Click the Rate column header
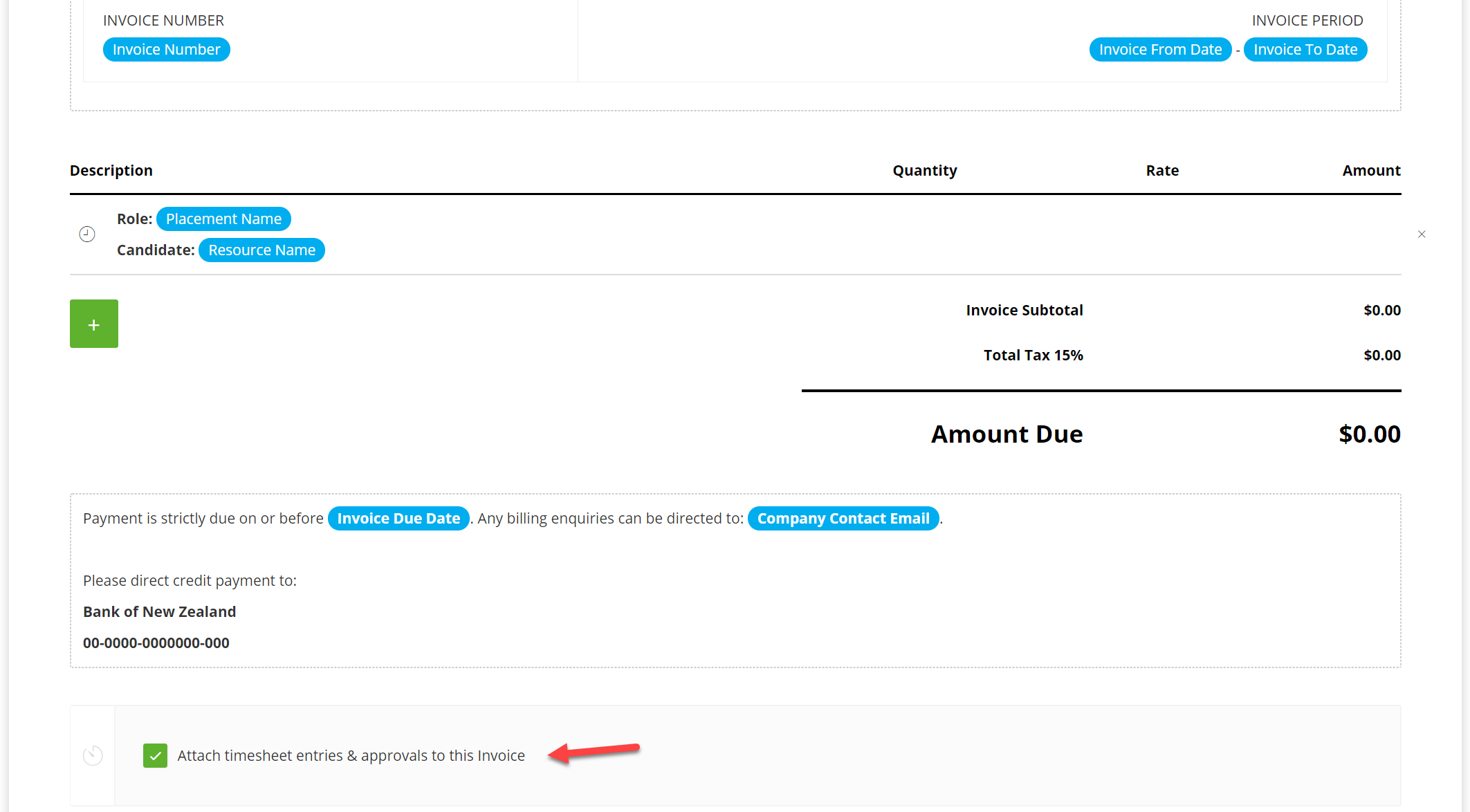 pyautogui.click(x=1162, y=171)
